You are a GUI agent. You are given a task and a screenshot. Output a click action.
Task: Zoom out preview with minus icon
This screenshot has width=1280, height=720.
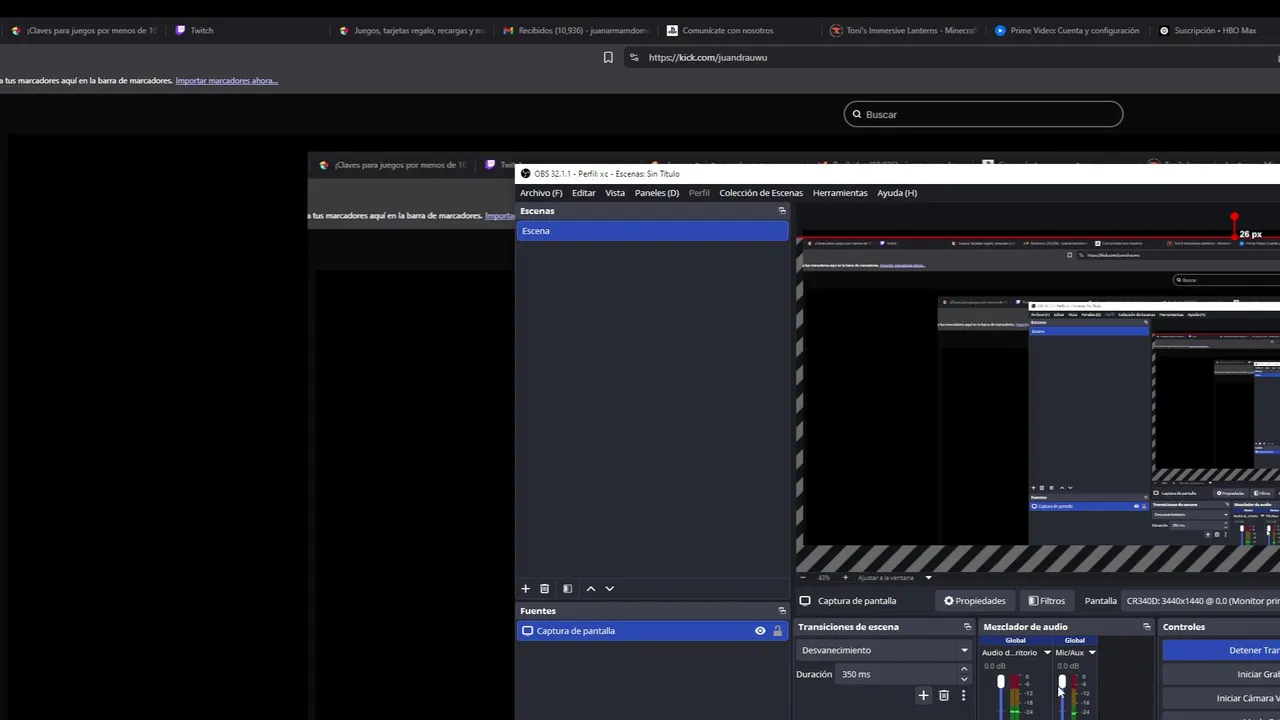click(803, 577)
